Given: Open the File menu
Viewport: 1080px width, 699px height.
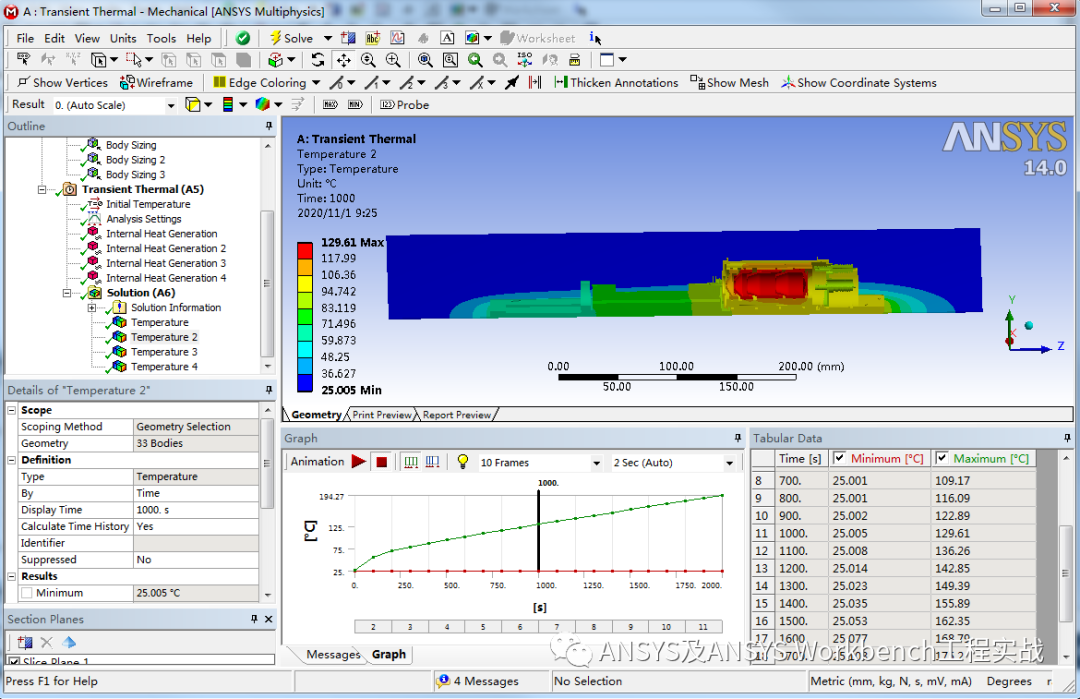Looking at the screenshot, I should pyautogui.click(x=25, y=39).
